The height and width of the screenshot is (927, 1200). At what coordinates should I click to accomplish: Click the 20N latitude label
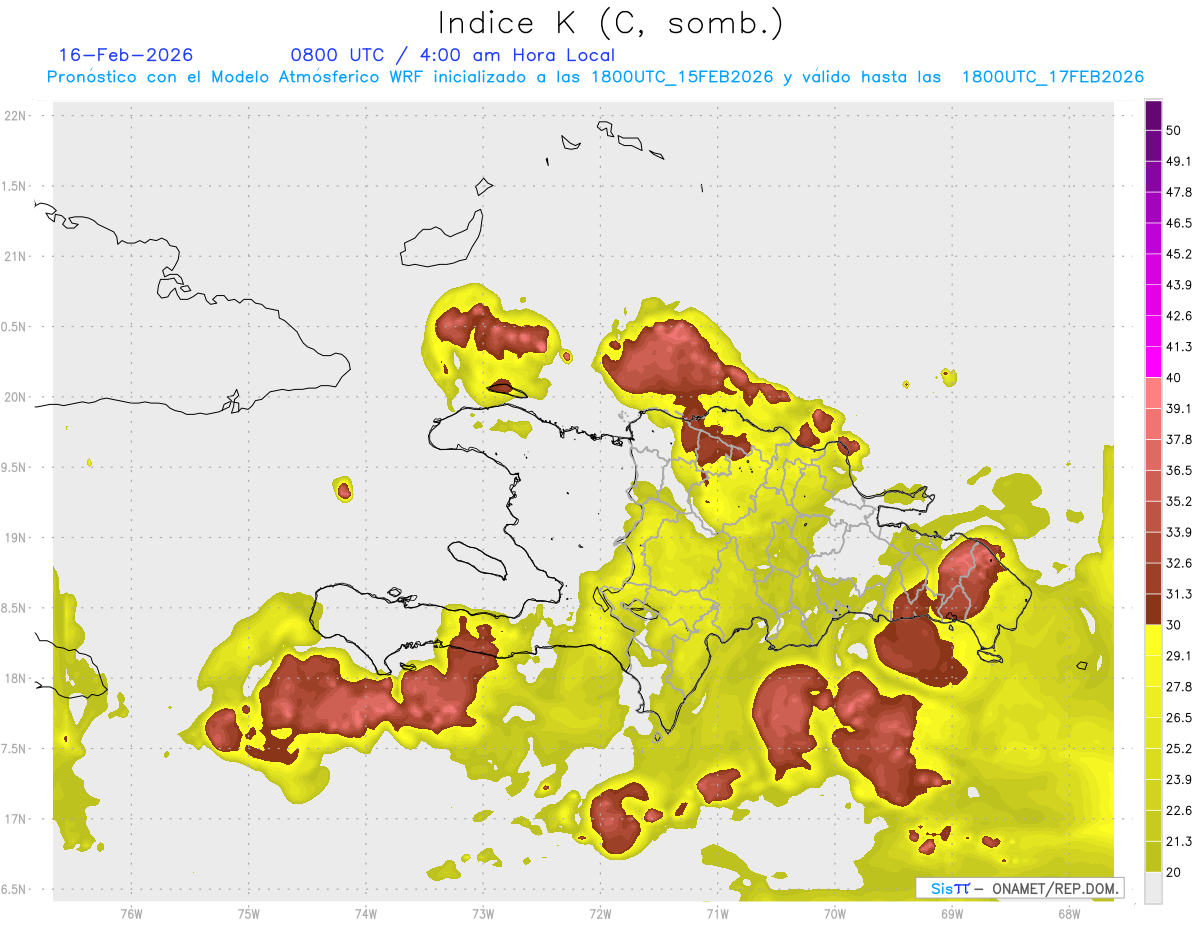(16, 397)
